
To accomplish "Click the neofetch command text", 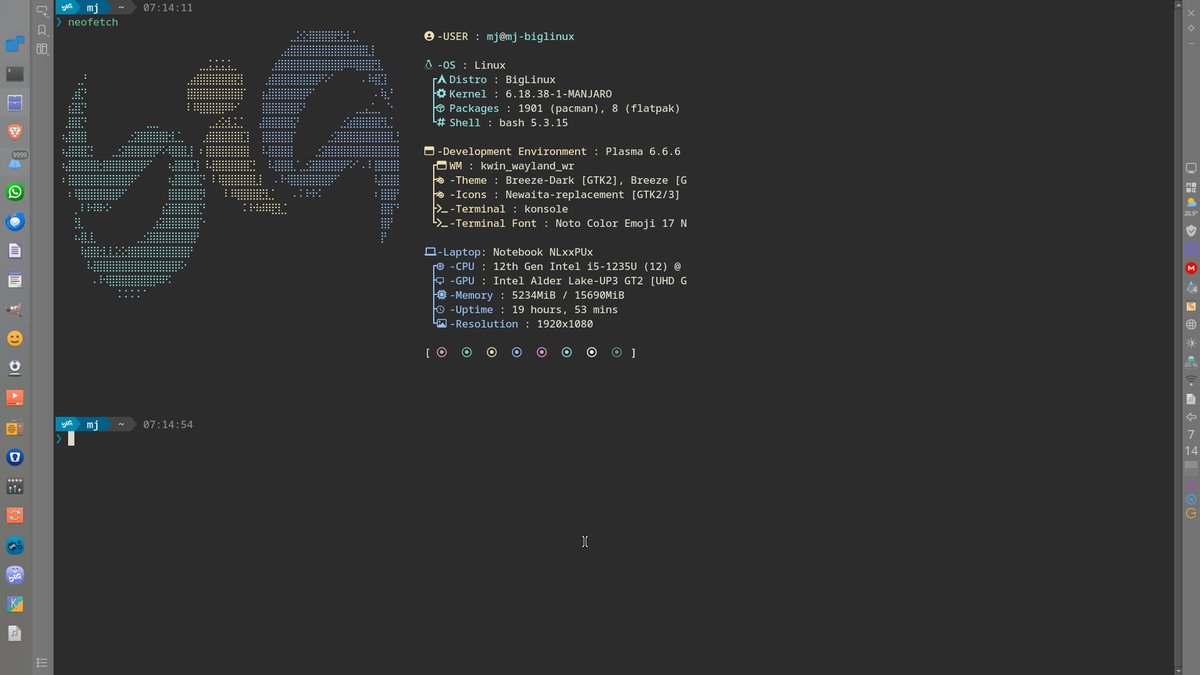I will click(x=93, y=22).
